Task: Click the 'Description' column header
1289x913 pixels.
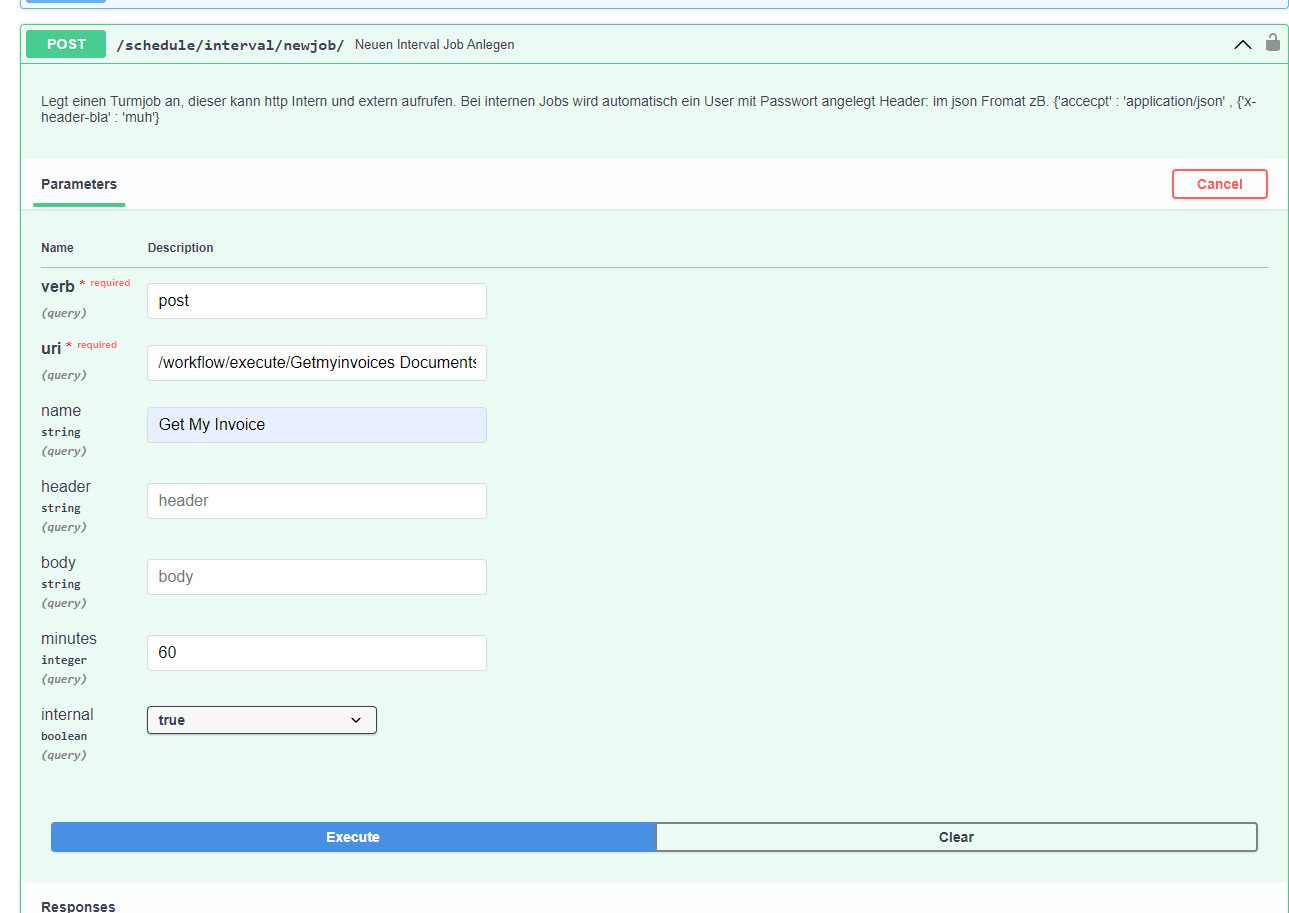Action: click(180, 248)
